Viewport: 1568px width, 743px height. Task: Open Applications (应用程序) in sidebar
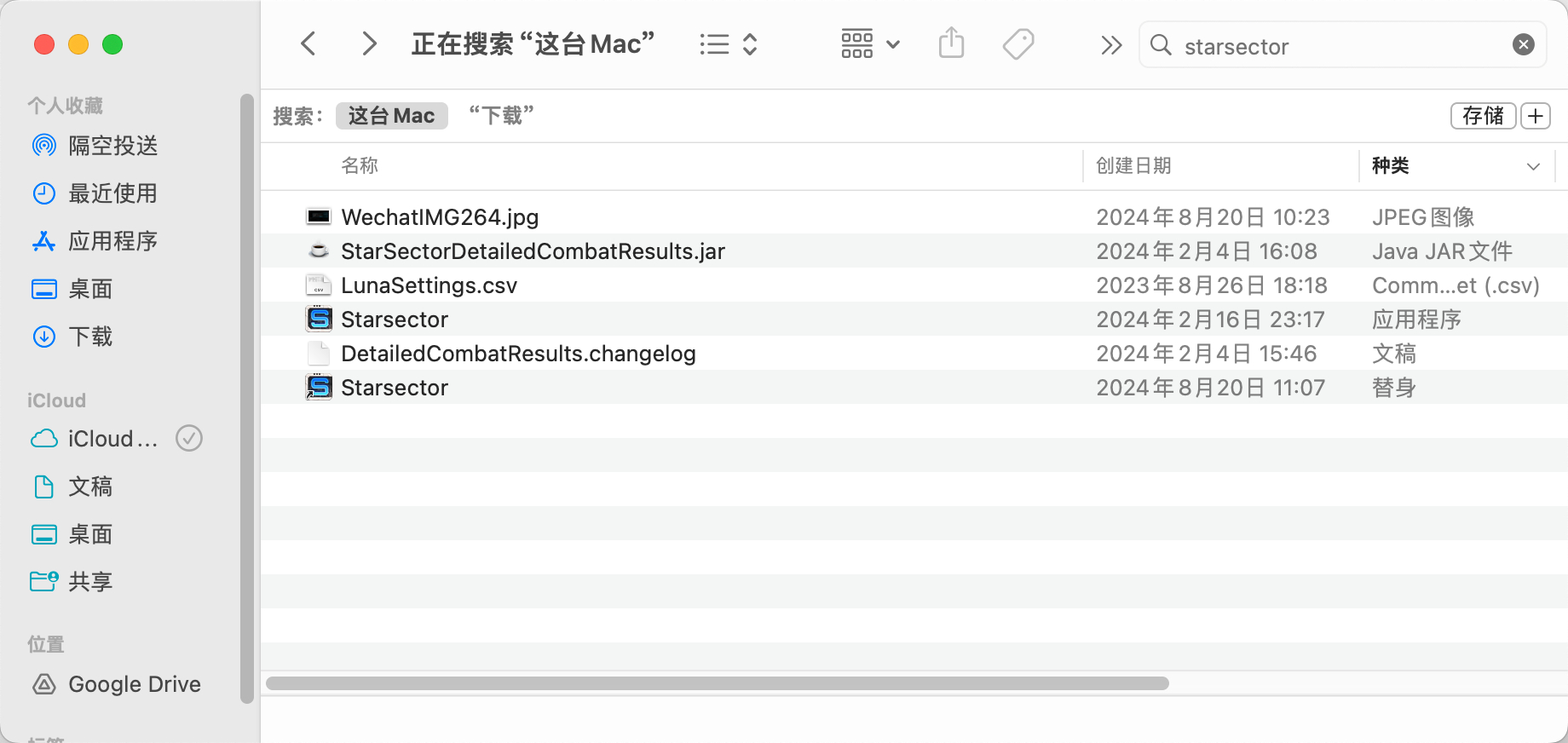112,241
